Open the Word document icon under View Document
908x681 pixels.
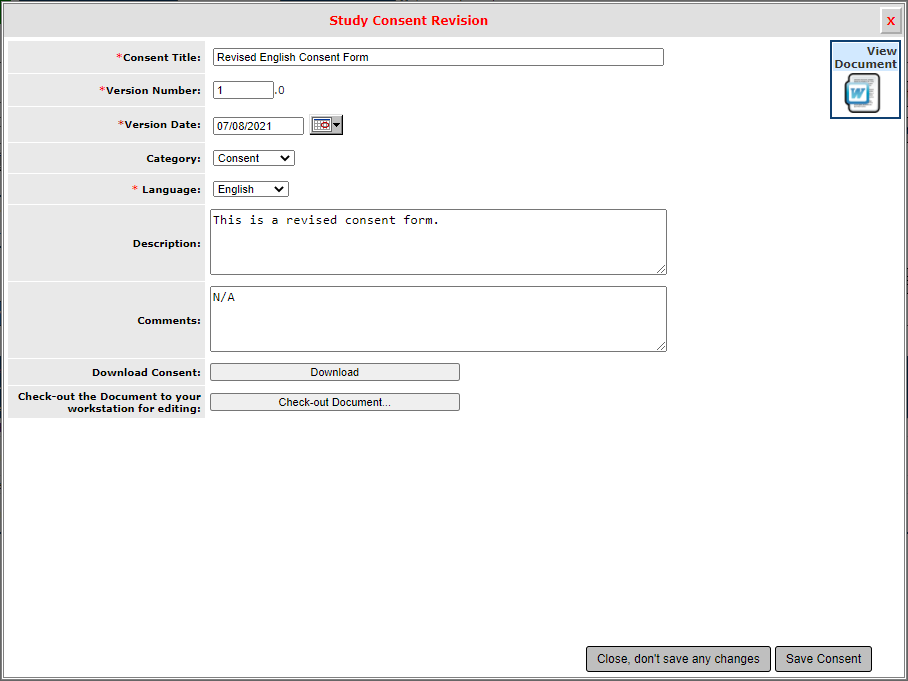click(x=862, y=93)
